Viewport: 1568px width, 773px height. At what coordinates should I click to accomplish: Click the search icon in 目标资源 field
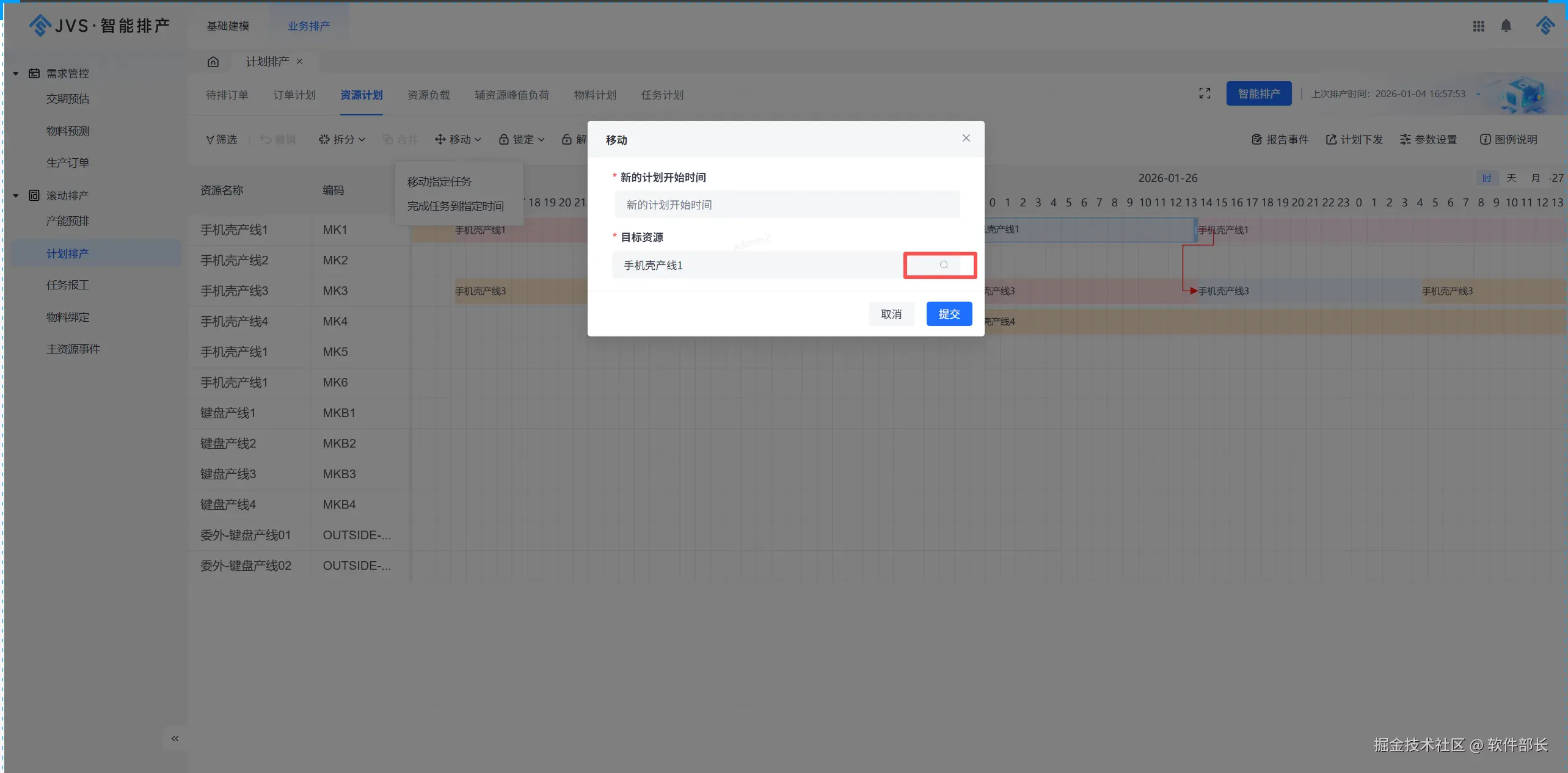click(943, 265)
